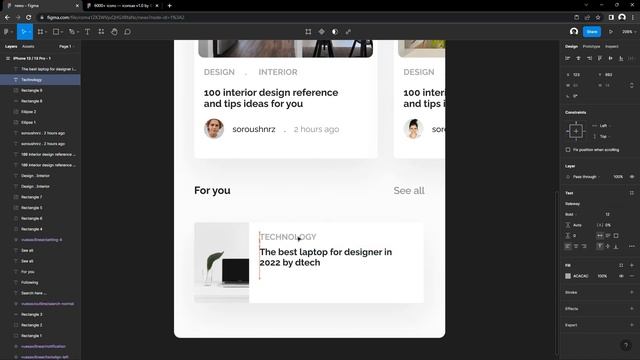Select the Rectangle shape tool

(56, 31)
